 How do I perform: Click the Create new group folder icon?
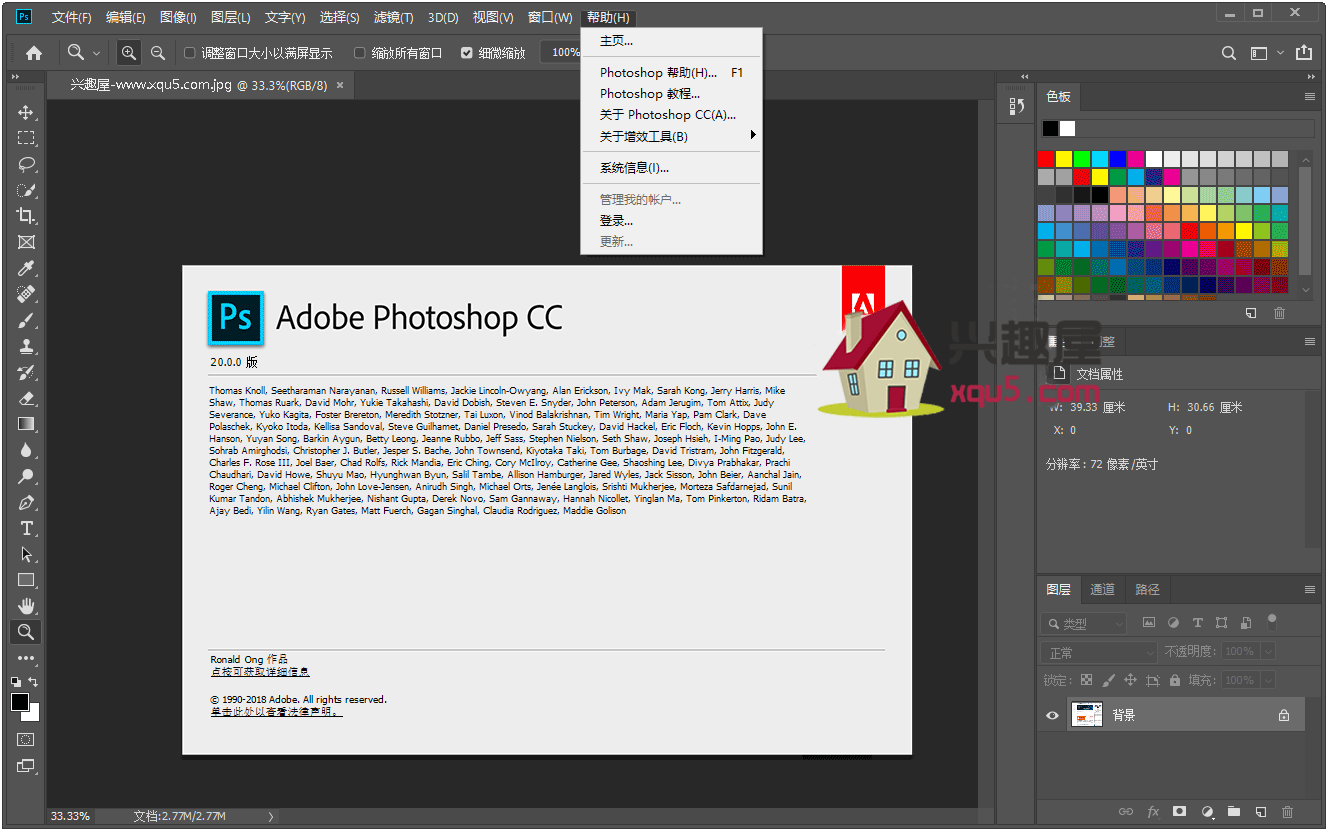pyautogui.click(x=1233, y=812)
